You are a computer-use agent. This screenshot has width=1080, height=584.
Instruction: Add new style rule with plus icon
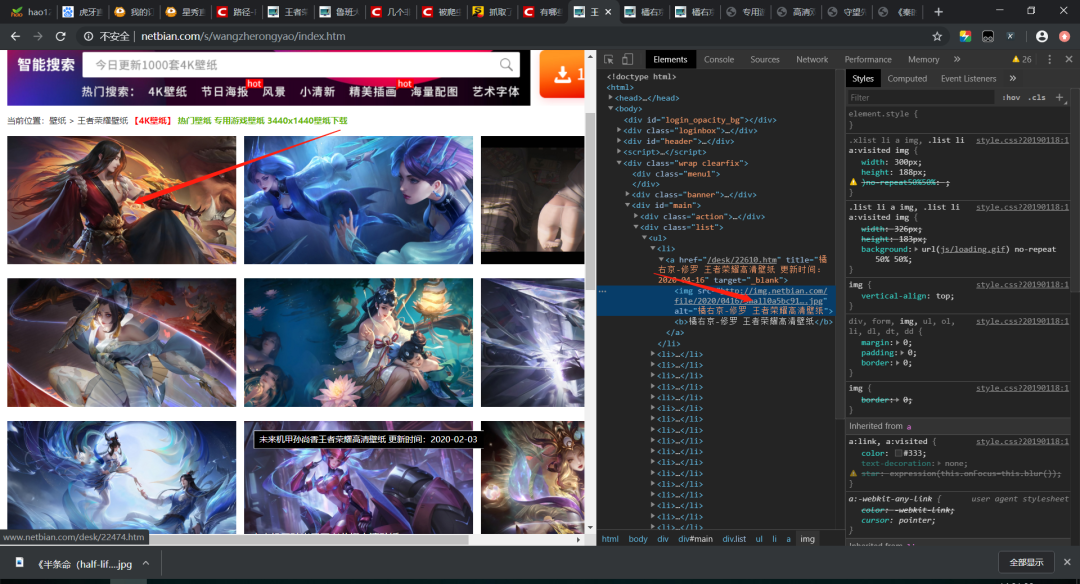(1059, 97)
